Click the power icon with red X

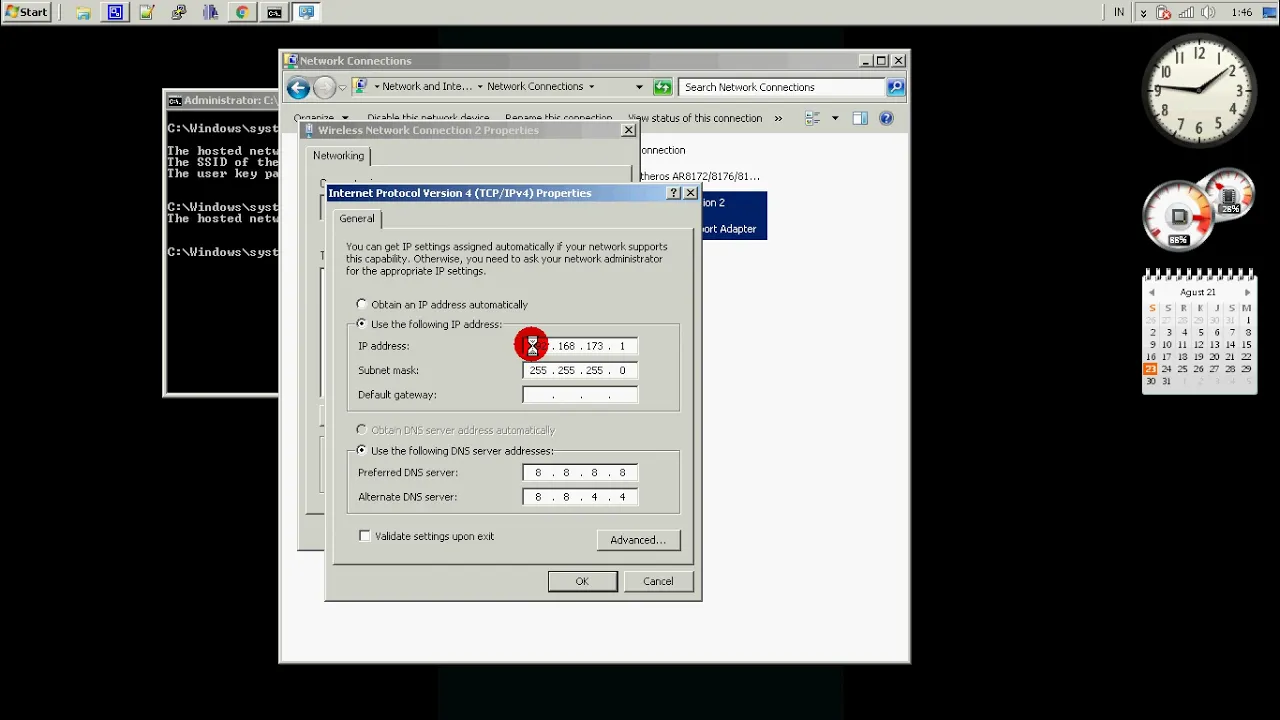click(1164, 13)
